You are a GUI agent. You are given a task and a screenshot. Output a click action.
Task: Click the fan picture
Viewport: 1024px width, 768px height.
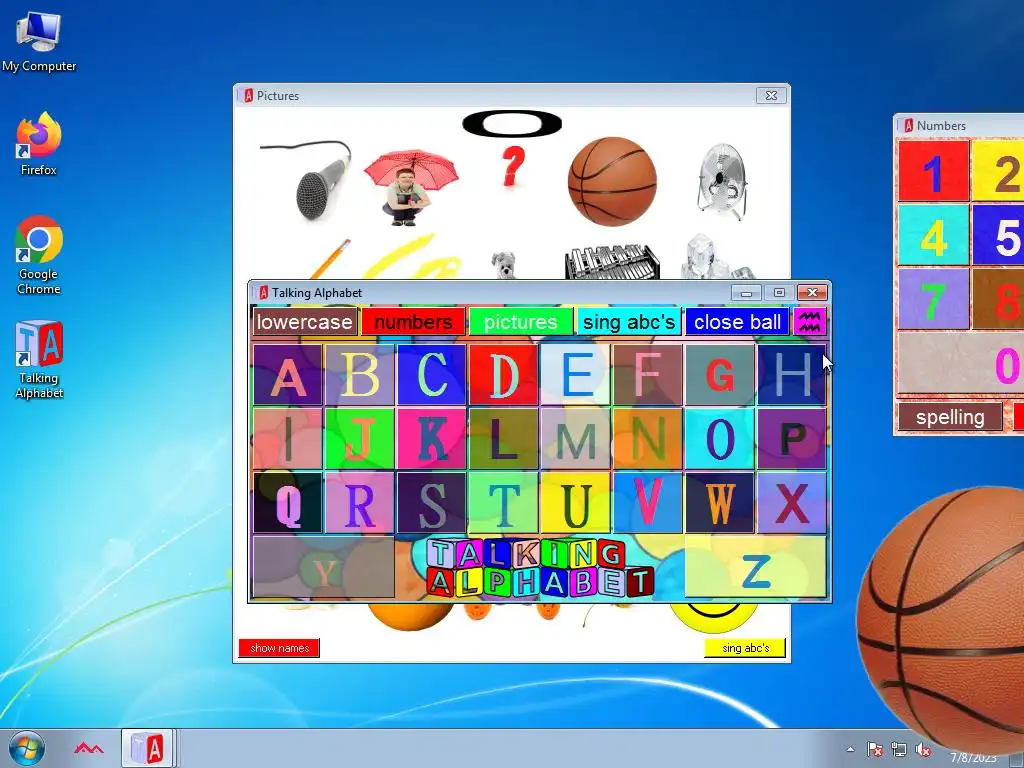722,181
